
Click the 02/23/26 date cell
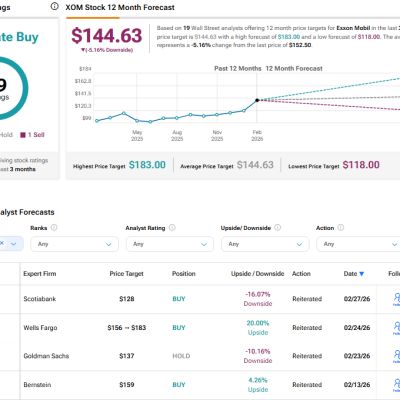point(357,356)
